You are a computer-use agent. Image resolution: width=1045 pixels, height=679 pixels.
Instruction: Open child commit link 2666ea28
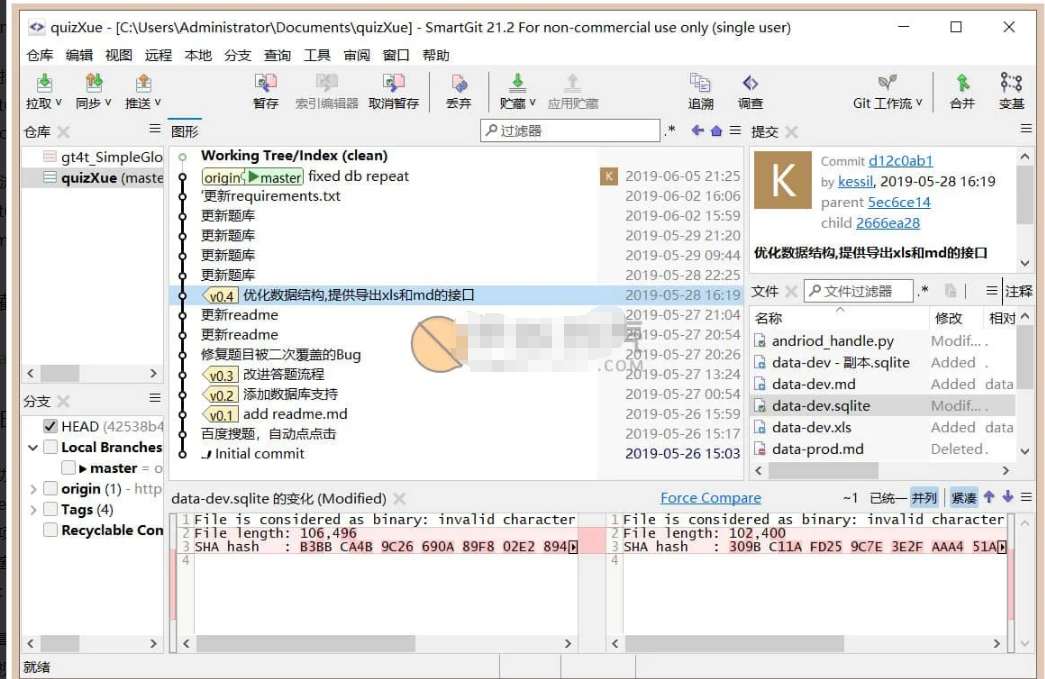(888, 223)
